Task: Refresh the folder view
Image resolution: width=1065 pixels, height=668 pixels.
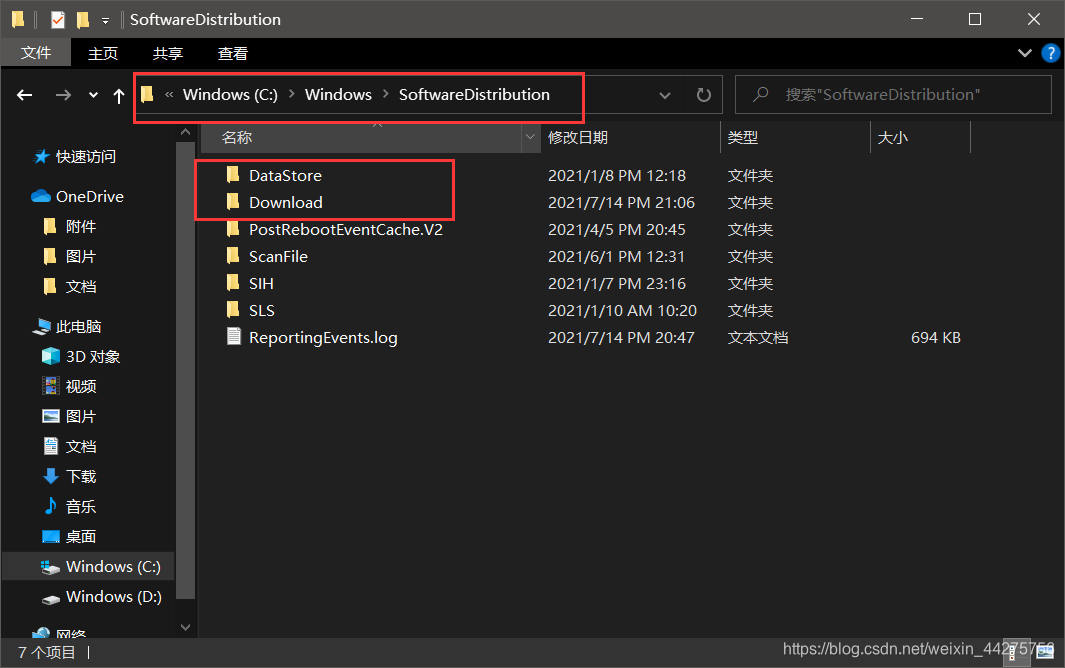Action: tap(704, 95)
